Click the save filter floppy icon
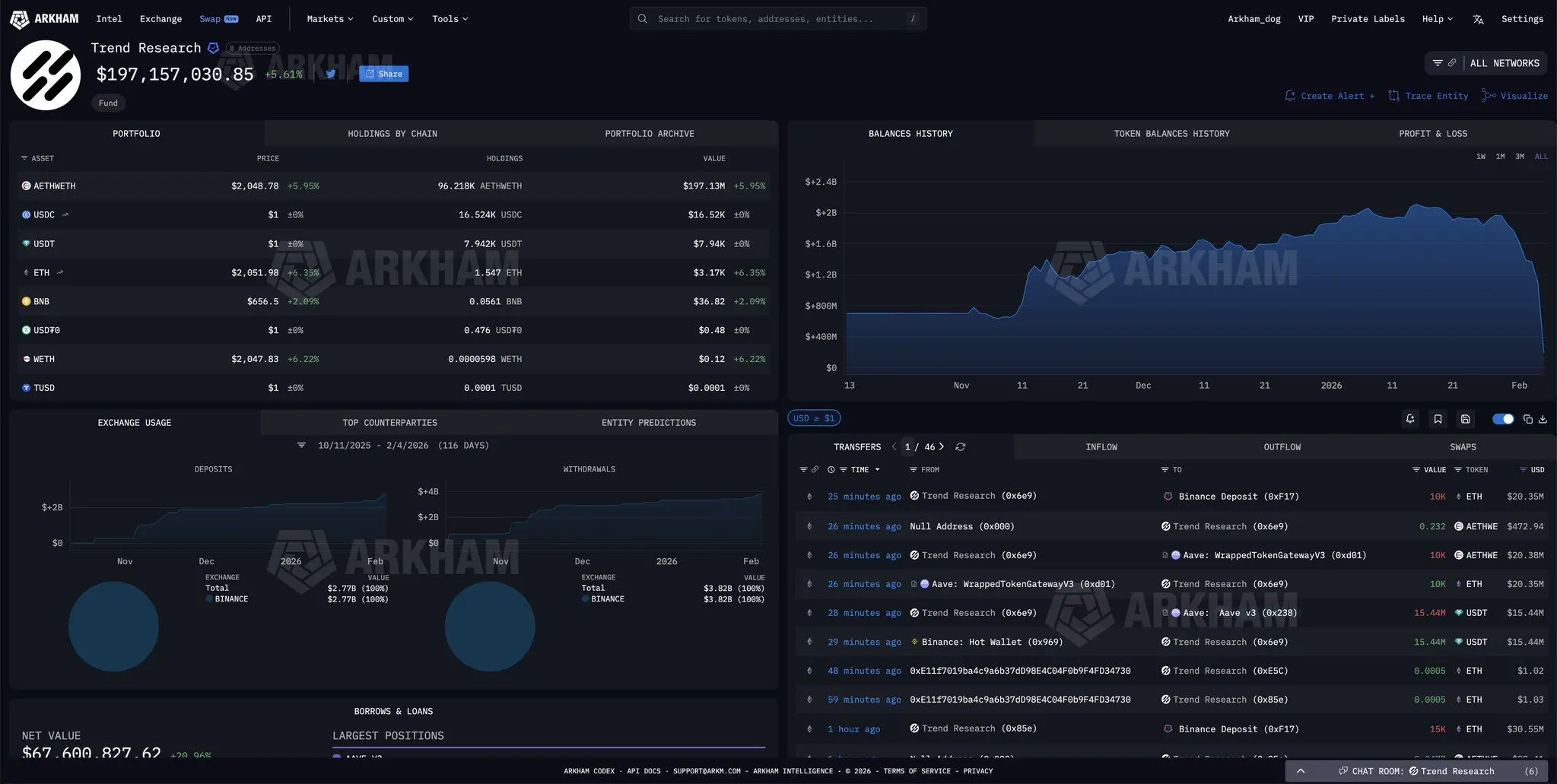Viewport: 1557px width, 784px height. [x=1465, y=419]
